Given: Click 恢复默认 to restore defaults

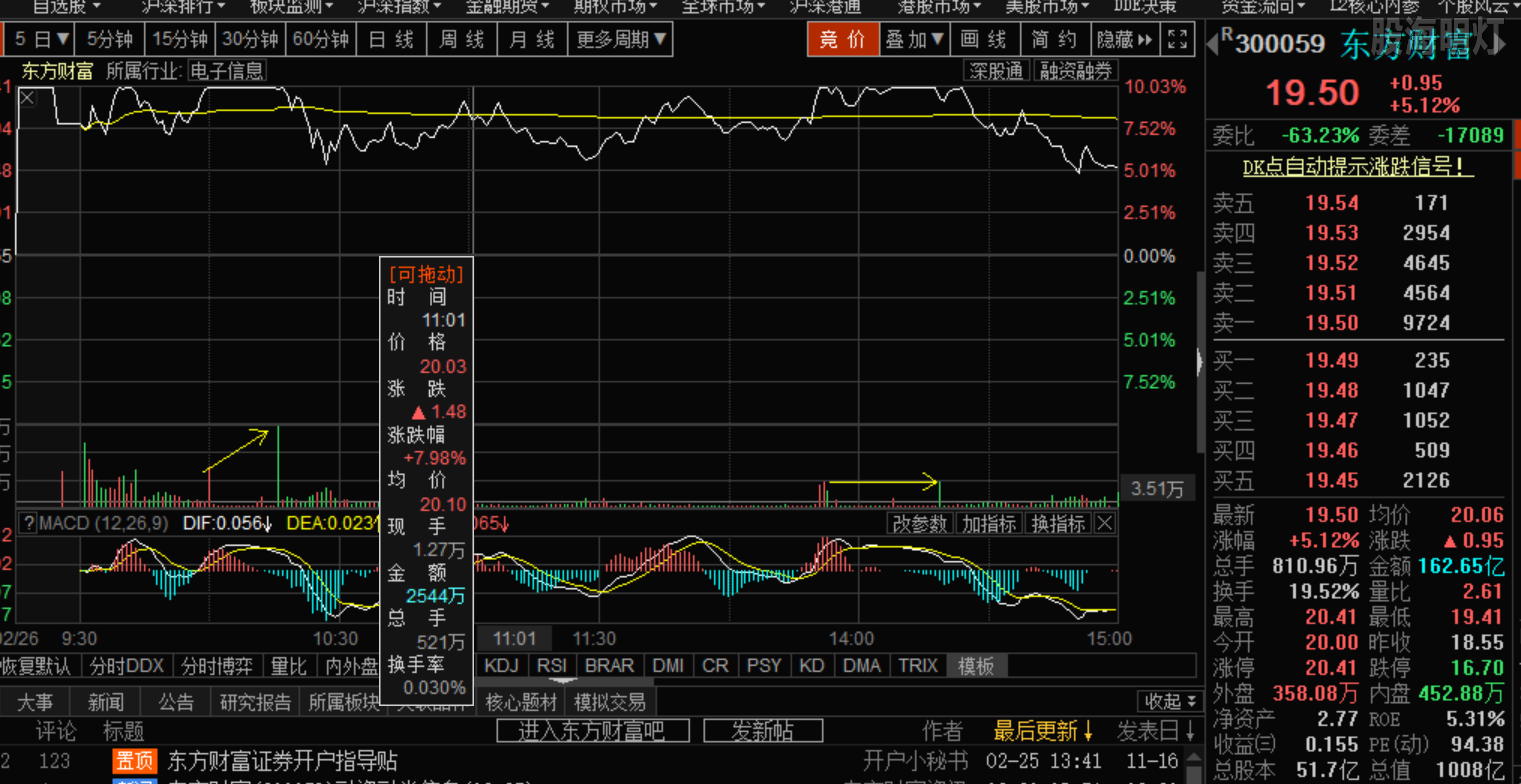Looking at the screenshot, I should (x=36, y=666).
